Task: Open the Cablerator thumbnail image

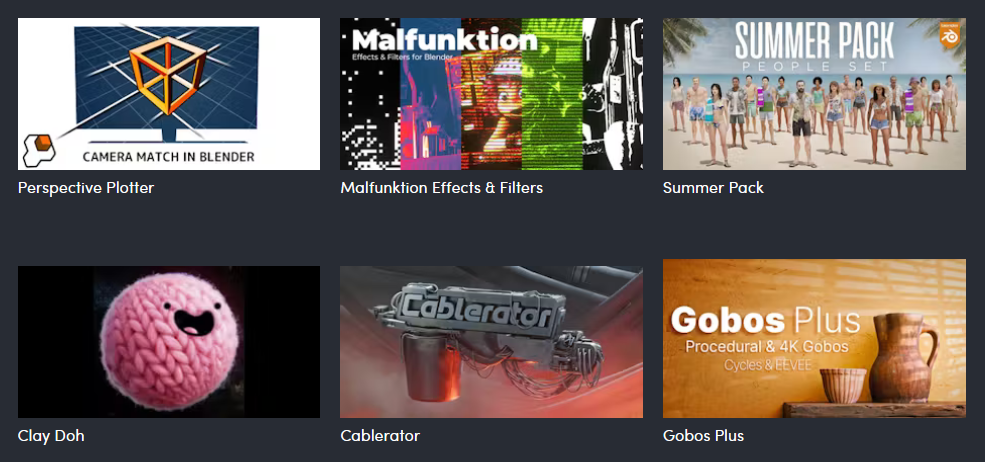Action: click(x=491, y=341)
